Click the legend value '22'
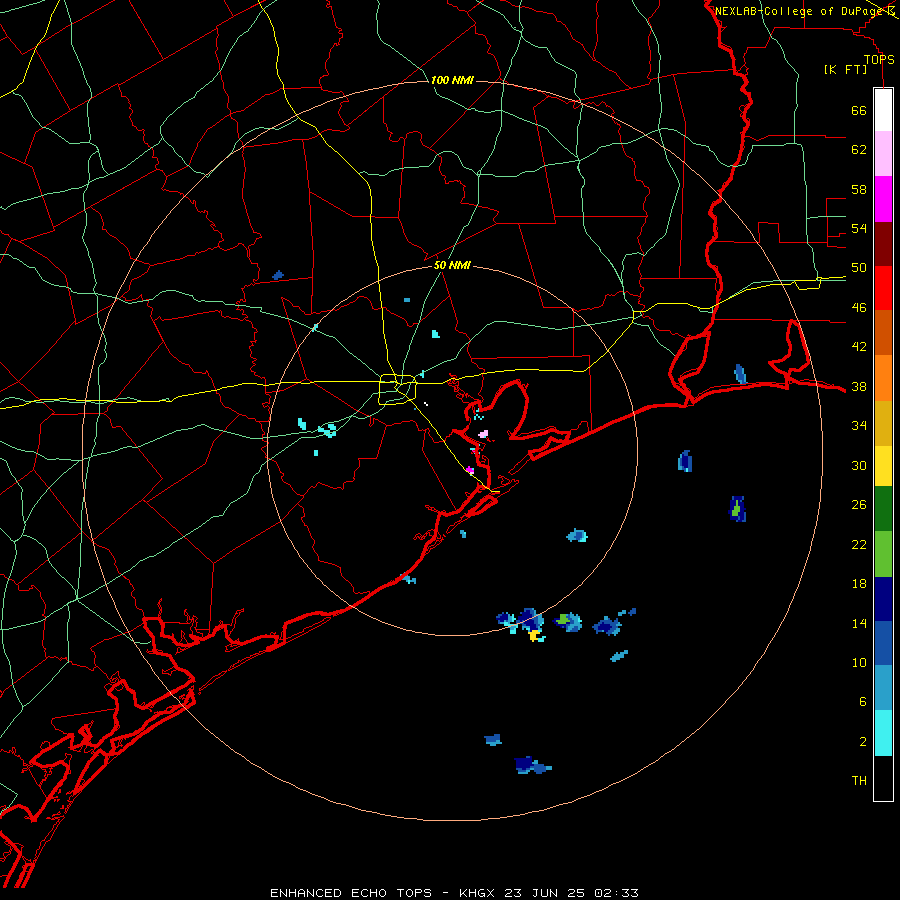This screenshot has width=900, height=900. click(859, 544)
